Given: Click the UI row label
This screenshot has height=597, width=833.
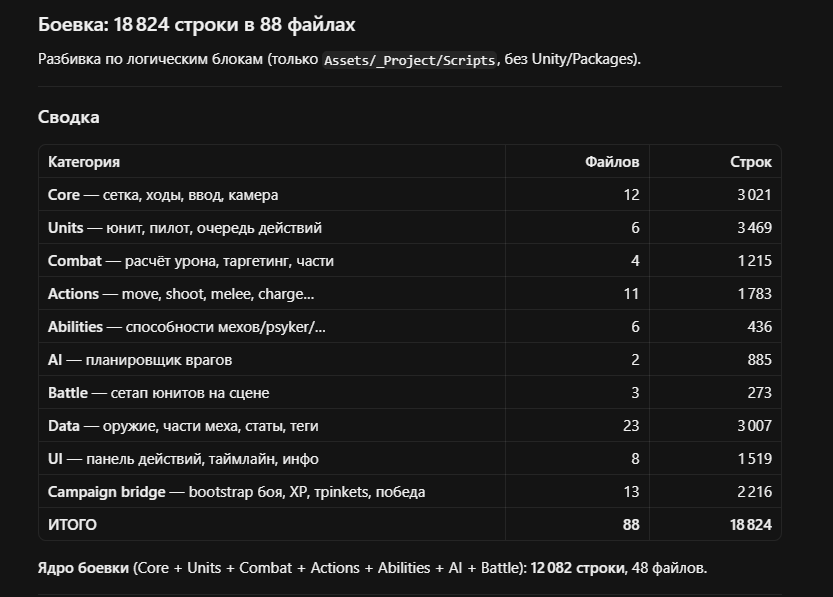Looking at the screenshot, I should (x=183, y=458).
